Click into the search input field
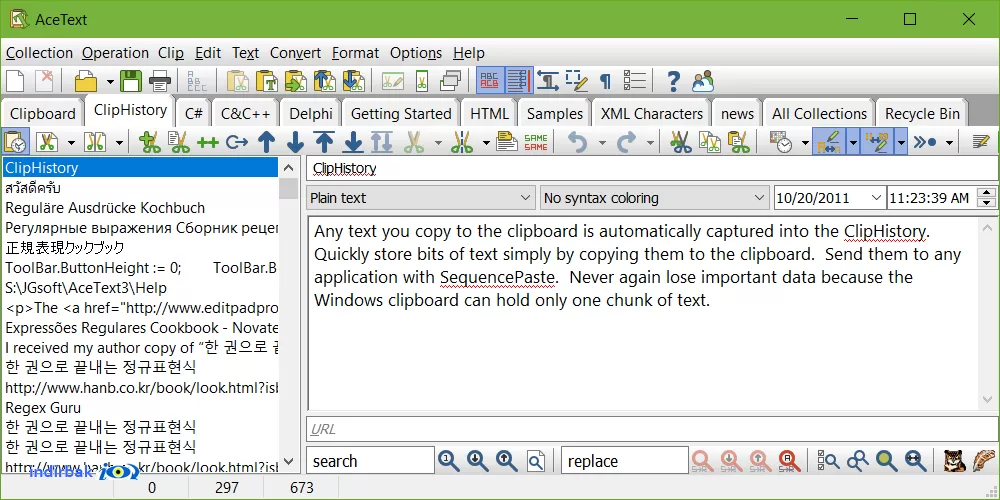 click(371, 460)
